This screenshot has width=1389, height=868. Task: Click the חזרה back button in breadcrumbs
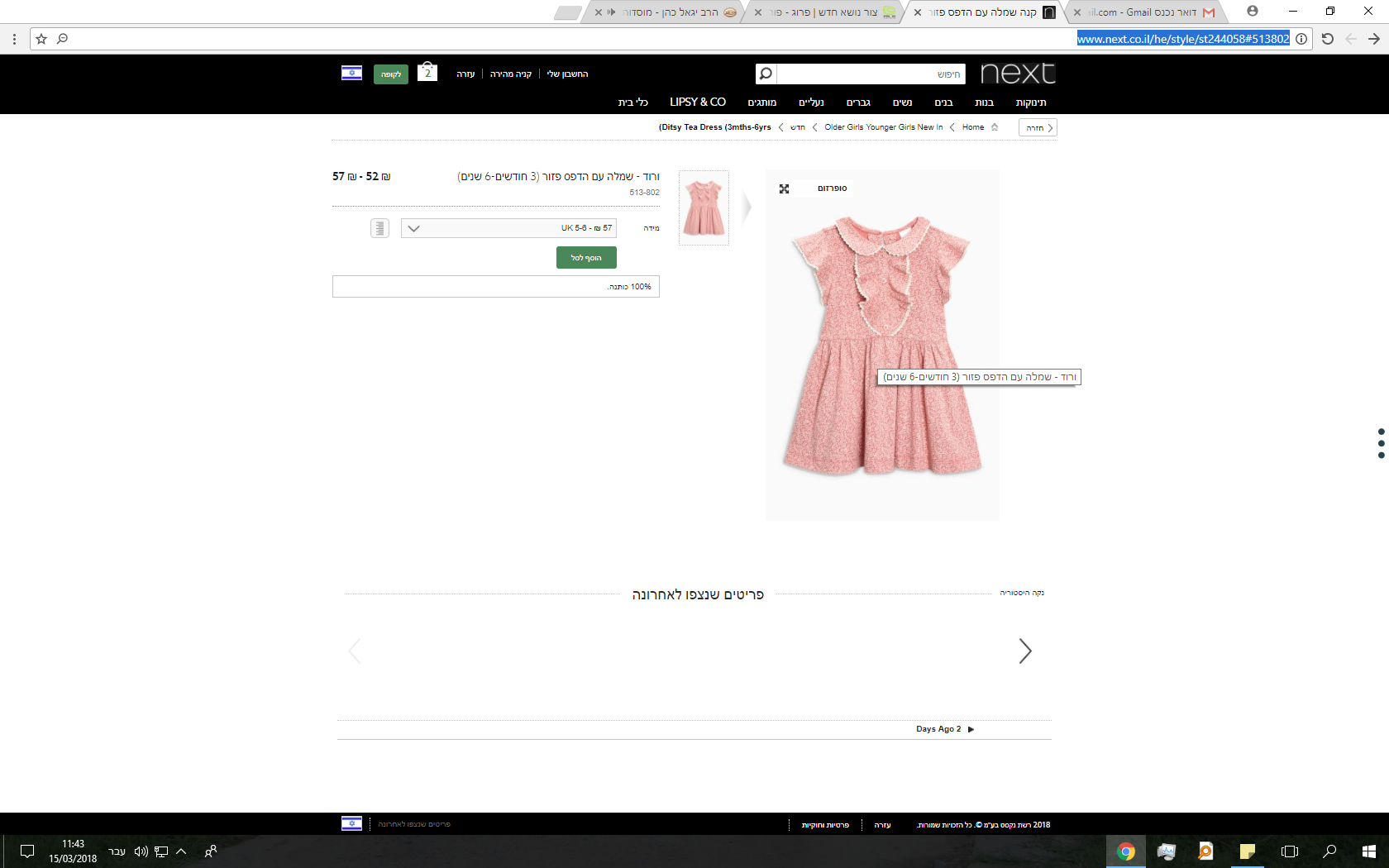coord(1038,127)
